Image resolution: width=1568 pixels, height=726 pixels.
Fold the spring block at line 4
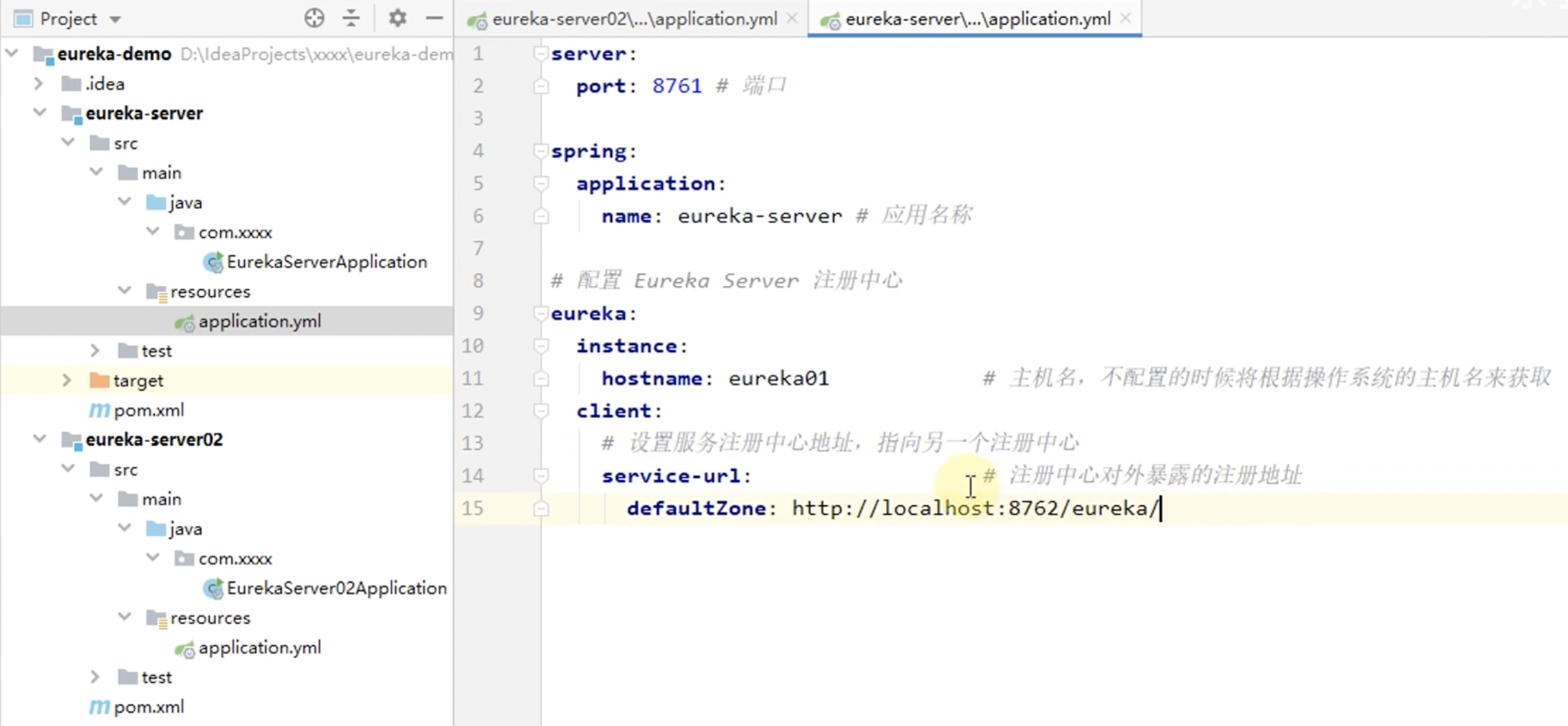[541, 151]
